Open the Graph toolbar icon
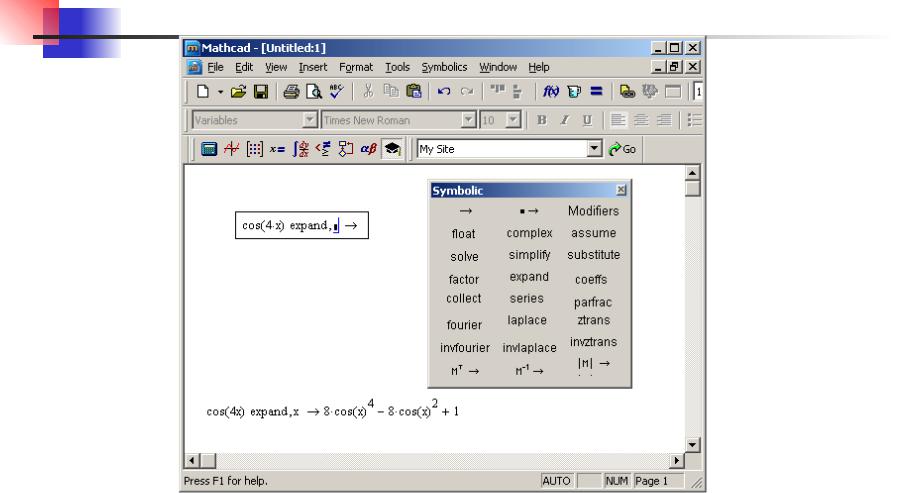Image resolution: width=897 pixels, height=493 pixels. coord(232,149)
